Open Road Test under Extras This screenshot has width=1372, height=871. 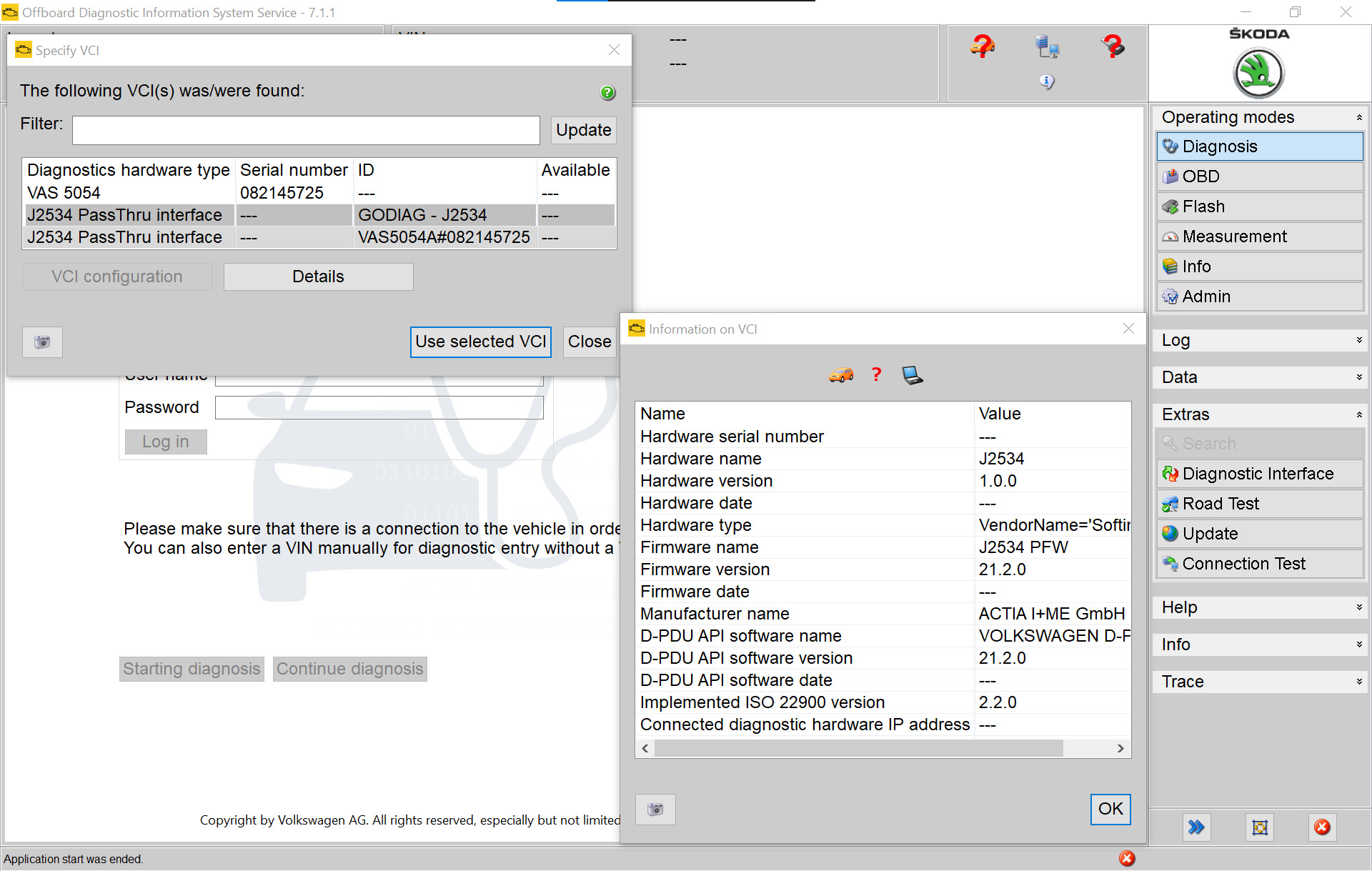tap(1260, 504)
